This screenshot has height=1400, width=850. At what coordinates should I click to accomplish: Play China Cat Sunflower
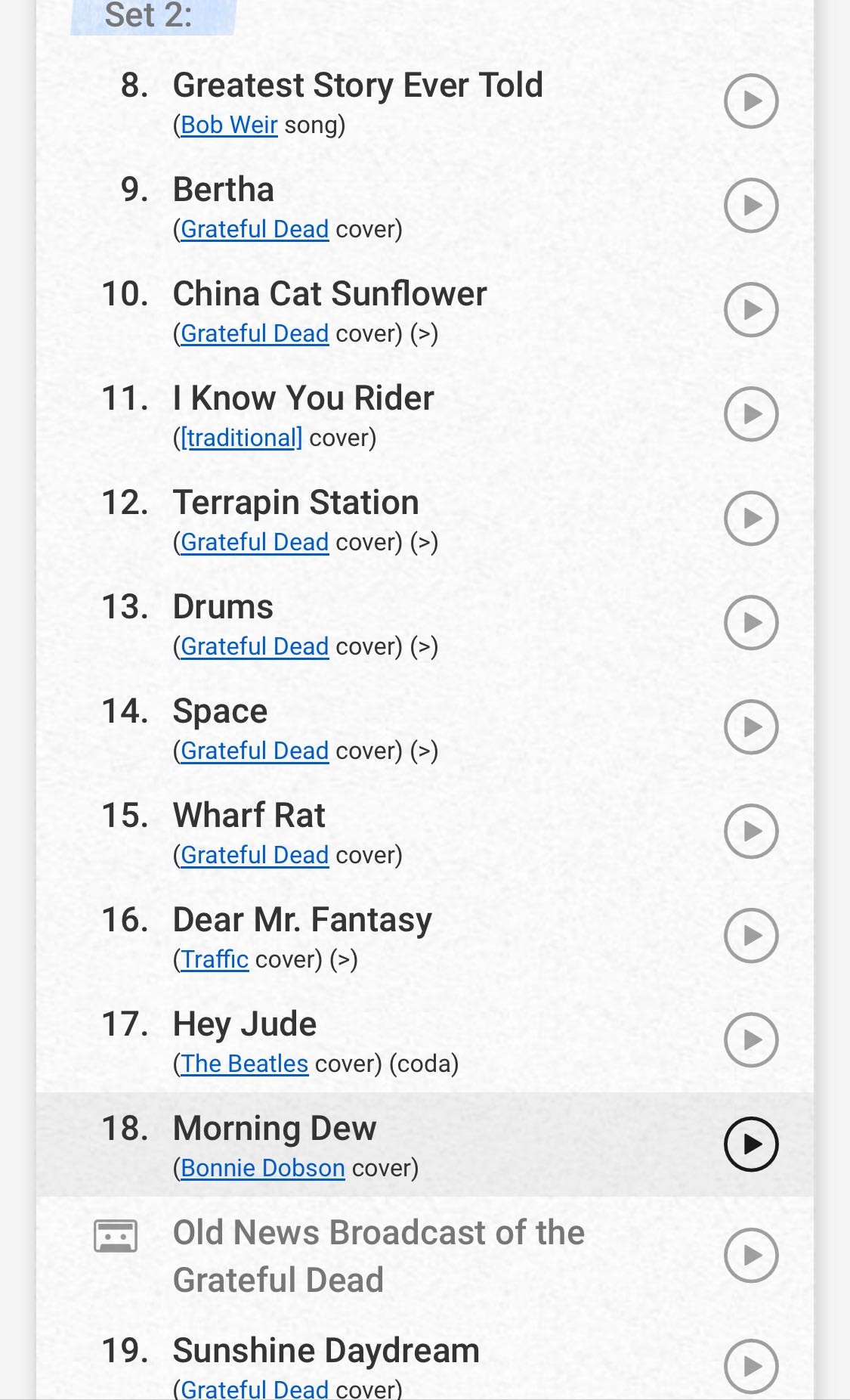(751, 309)
